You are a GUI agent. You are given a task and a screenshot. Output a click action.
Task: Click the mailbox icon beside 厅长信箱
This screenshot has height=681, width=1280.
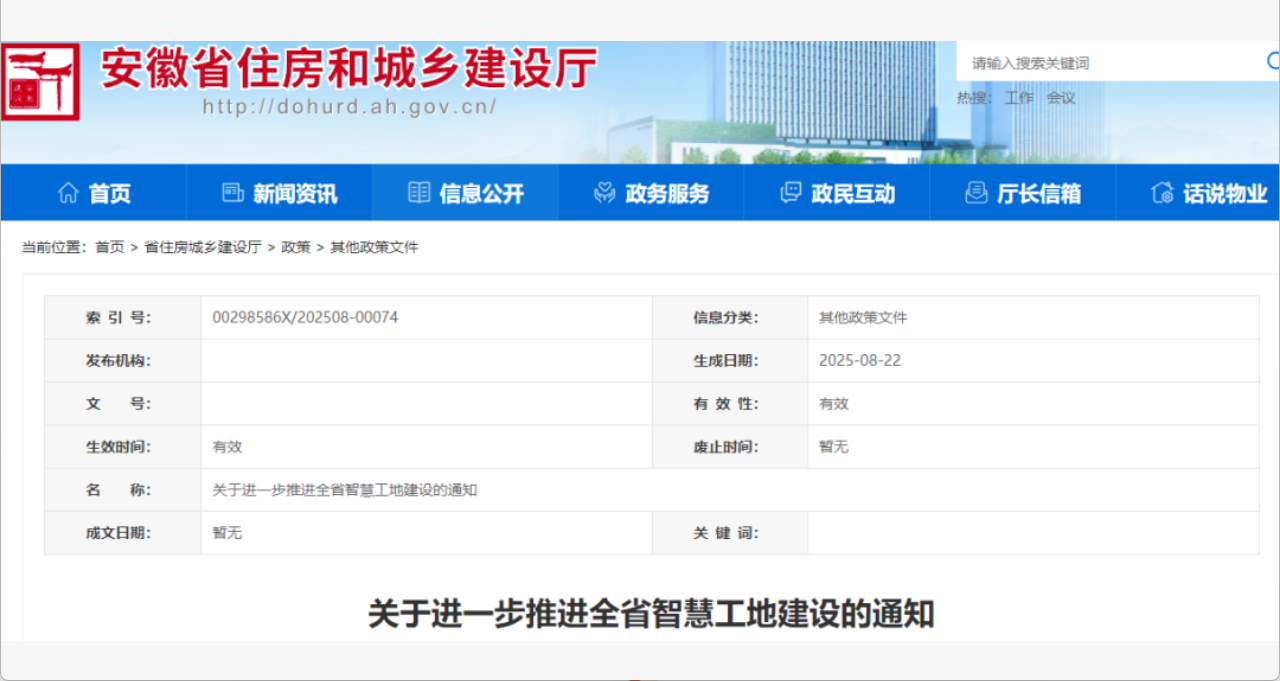[x=976, y=193]
